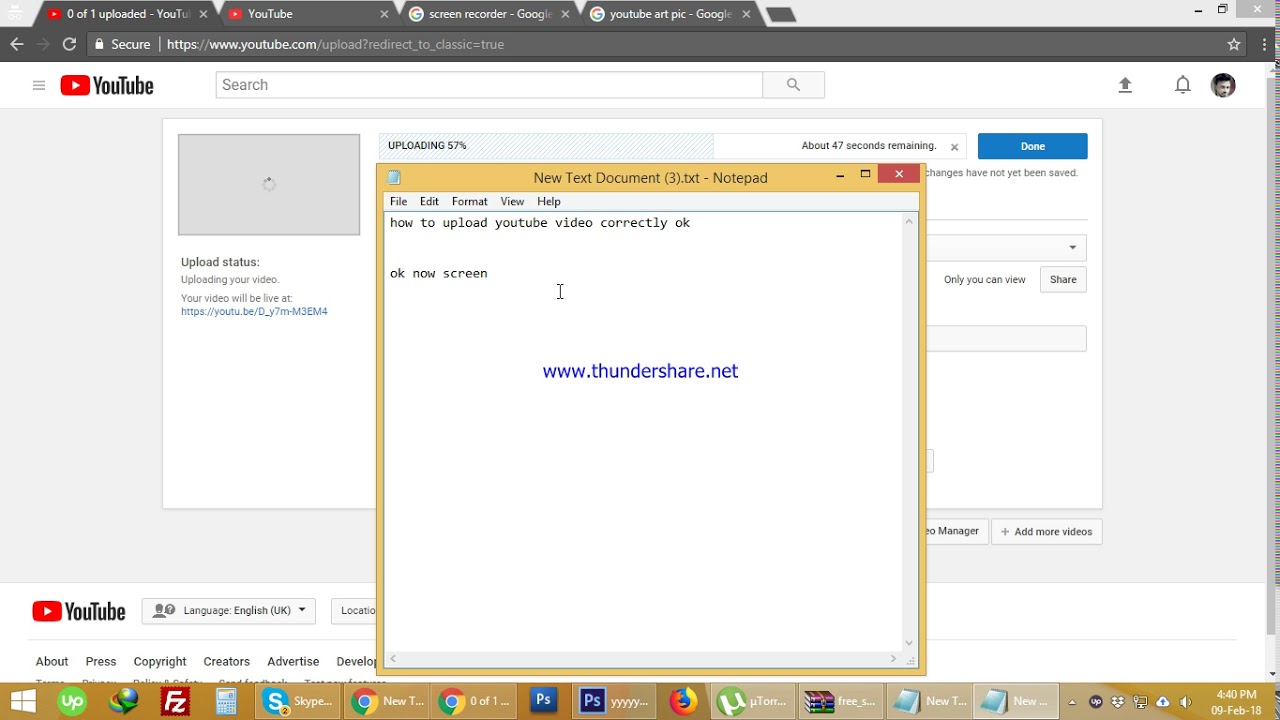This screenshot has height=720, width=1280.
Task: Click the YouTube search magnifier button
Action: (793, 85)
